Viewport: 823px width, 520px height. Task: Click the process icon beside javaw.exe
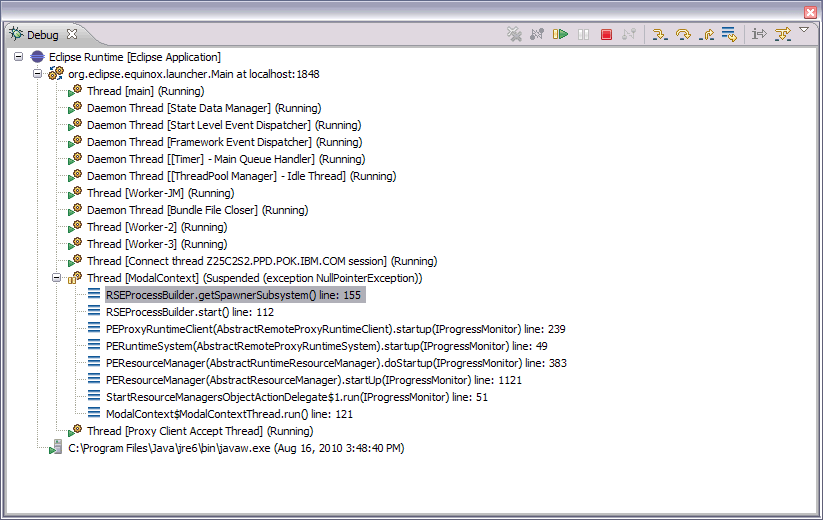[56, 448]
